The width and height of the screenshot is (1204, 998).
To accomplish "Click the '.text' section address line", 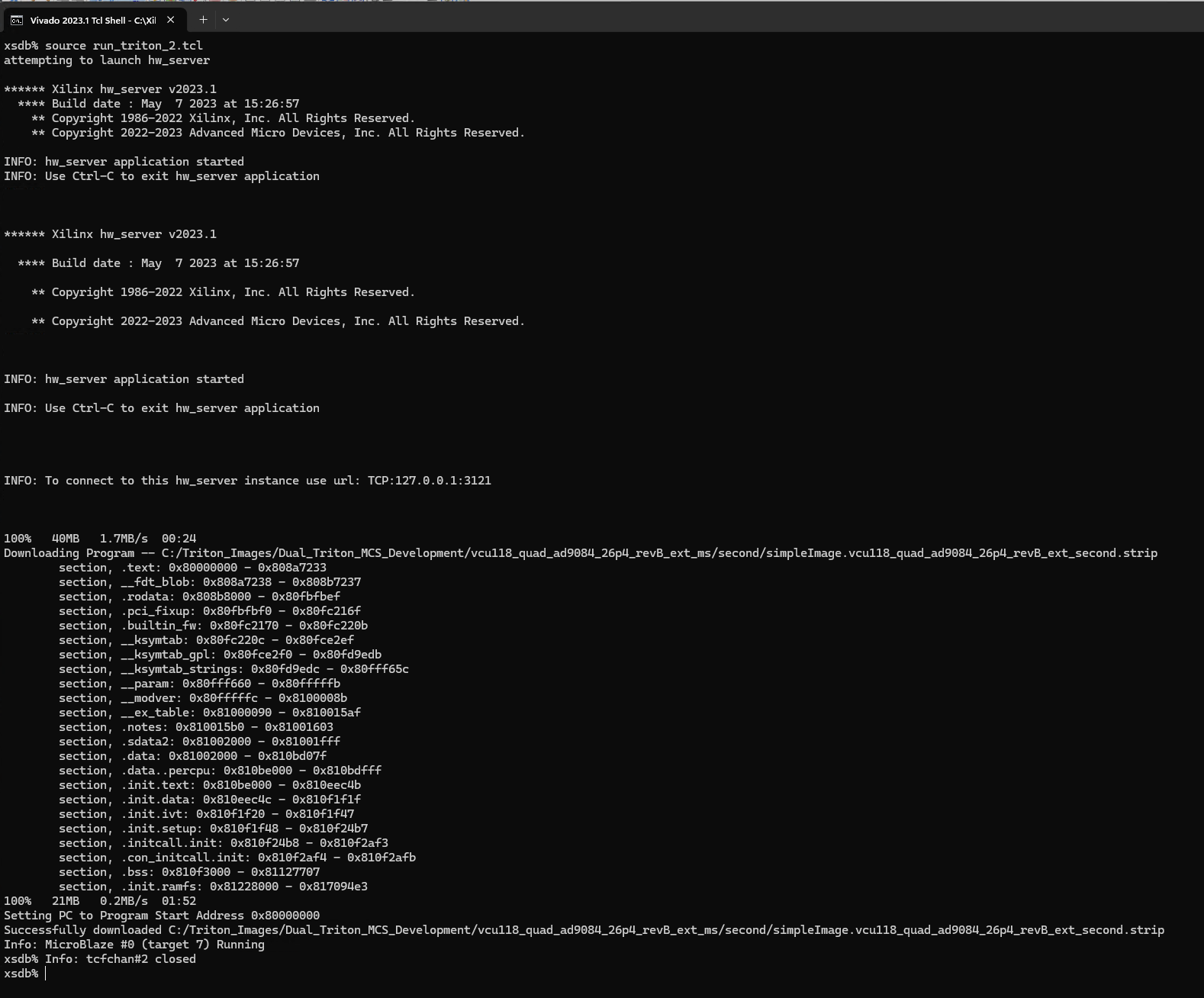I will (192, 568).
